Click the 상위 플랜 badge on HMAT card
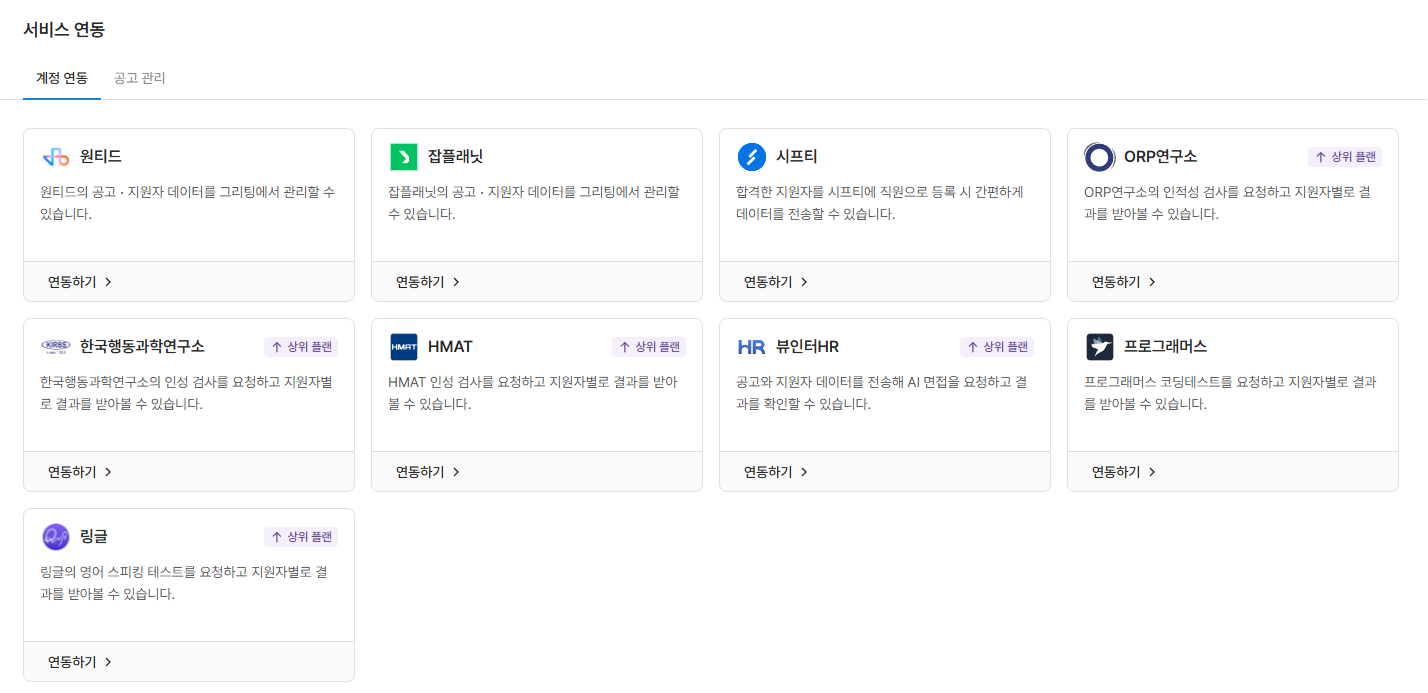This screenshot has width=1428, height=693. click(x=649, y=347)
